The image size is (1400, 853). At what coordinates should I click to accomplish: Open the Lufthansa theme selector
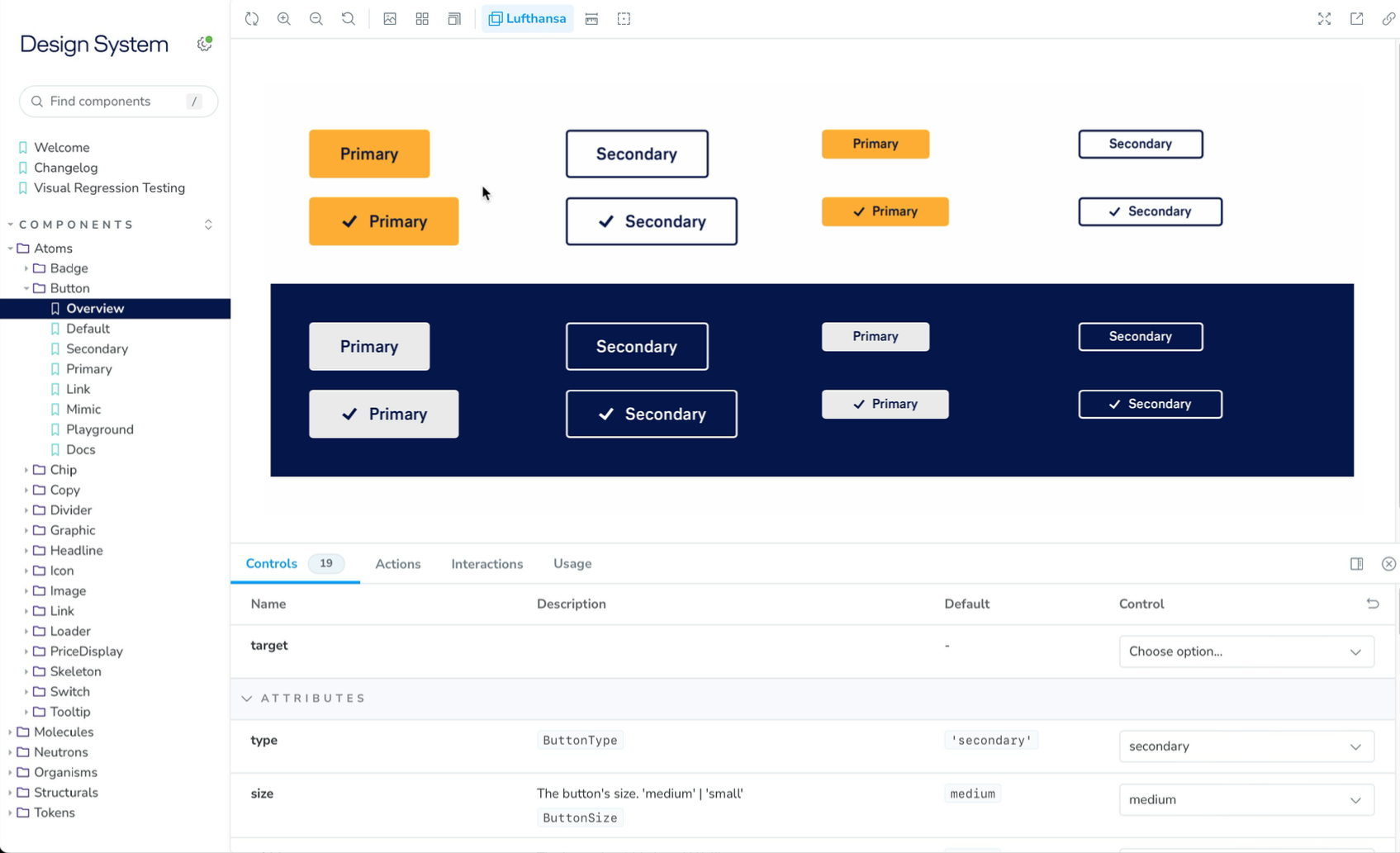pos(528,19)
